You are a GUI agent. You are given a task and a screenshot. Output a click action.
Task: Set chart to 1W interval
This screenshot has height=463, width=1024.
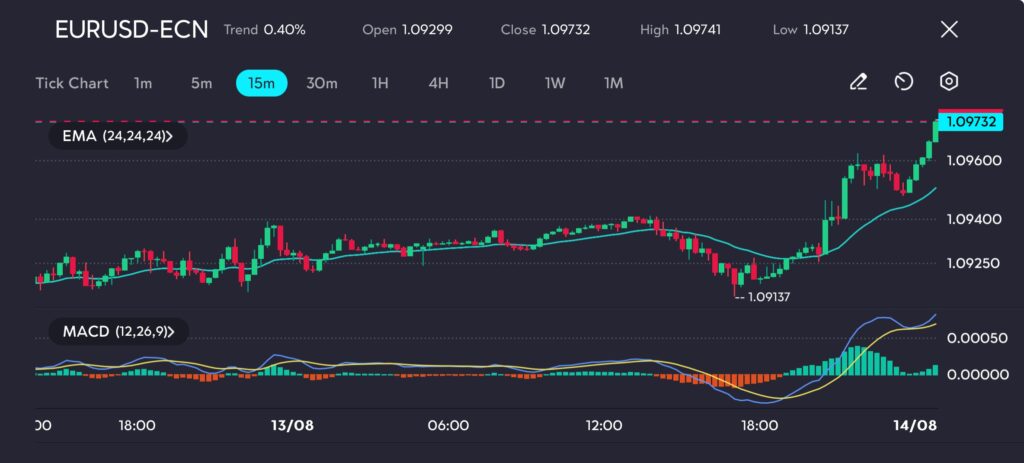pyautogui.click(x=555, y=83)
